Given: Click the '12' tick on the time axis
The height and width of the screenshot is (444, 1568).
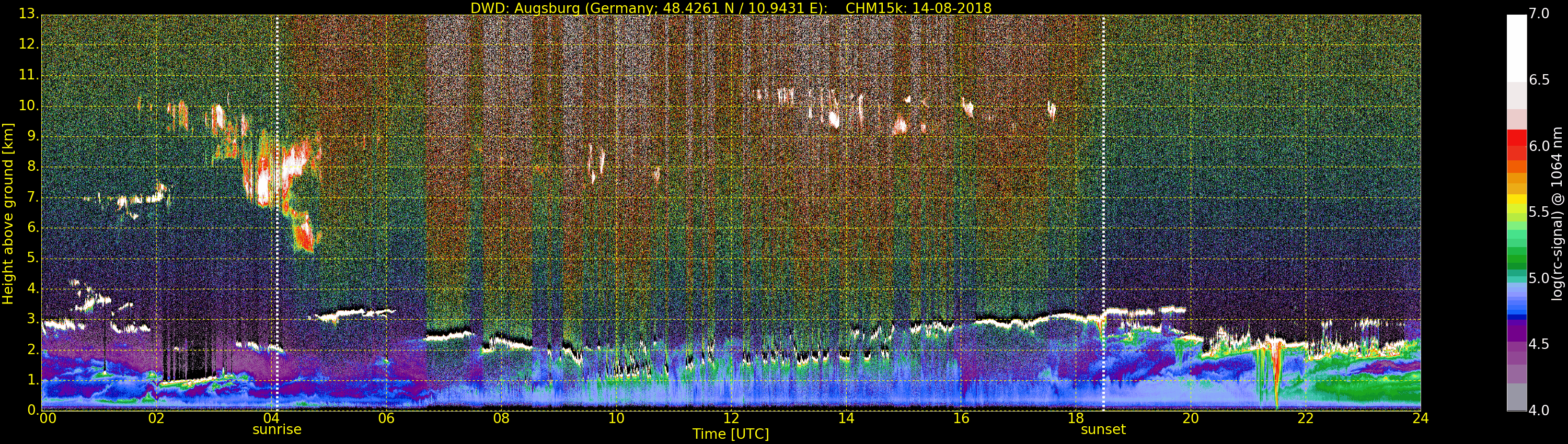Looking at the screenshot, I should pos(731,418).
